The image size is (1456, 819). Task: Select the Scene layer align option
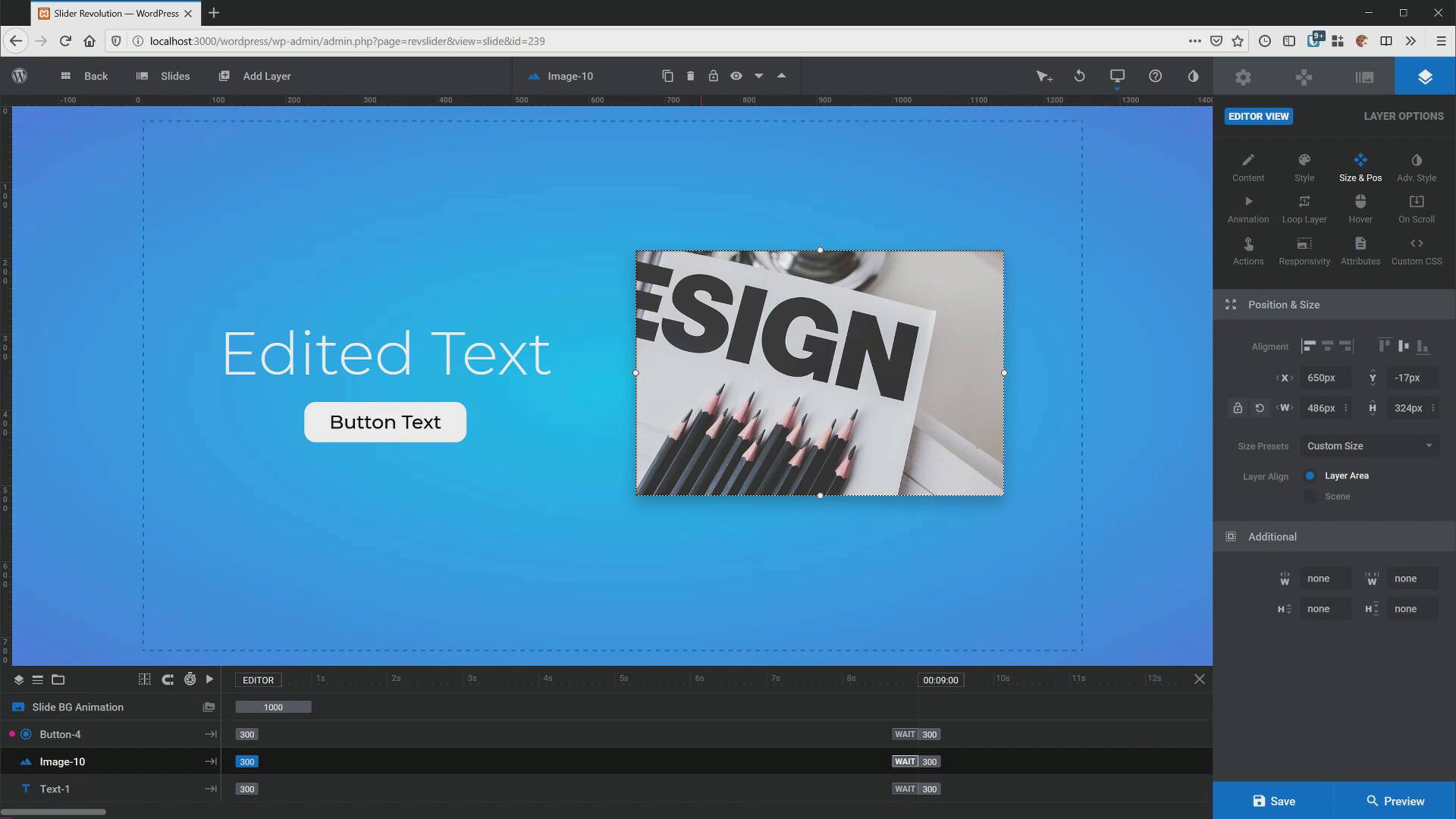click(x=1310, y=497)
